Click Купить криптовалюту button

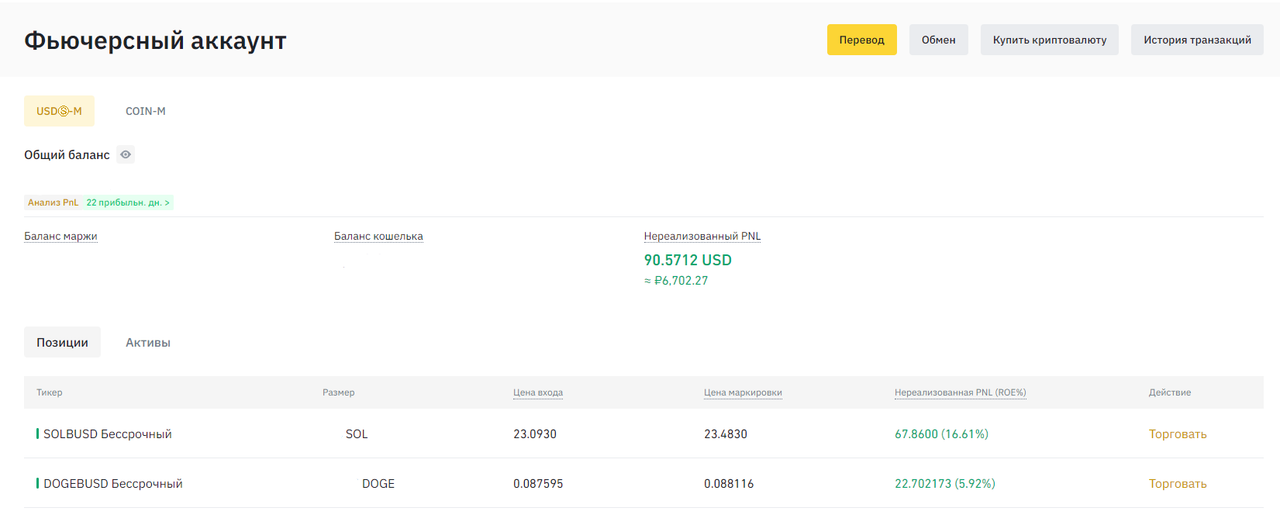click(x=1049, y=40)
